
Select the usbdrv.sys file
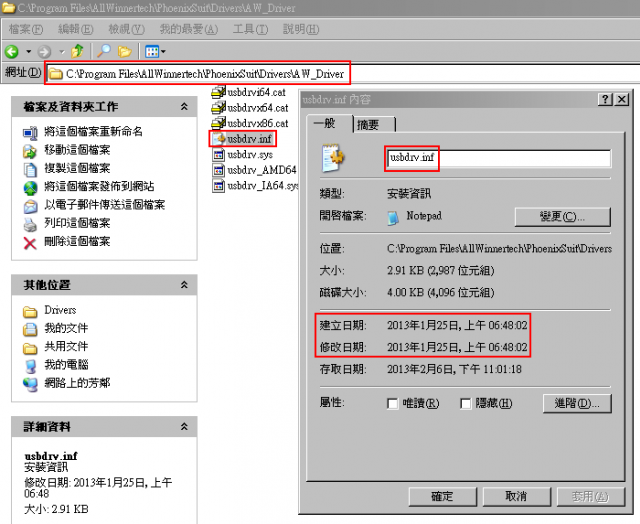click(242, 155)
